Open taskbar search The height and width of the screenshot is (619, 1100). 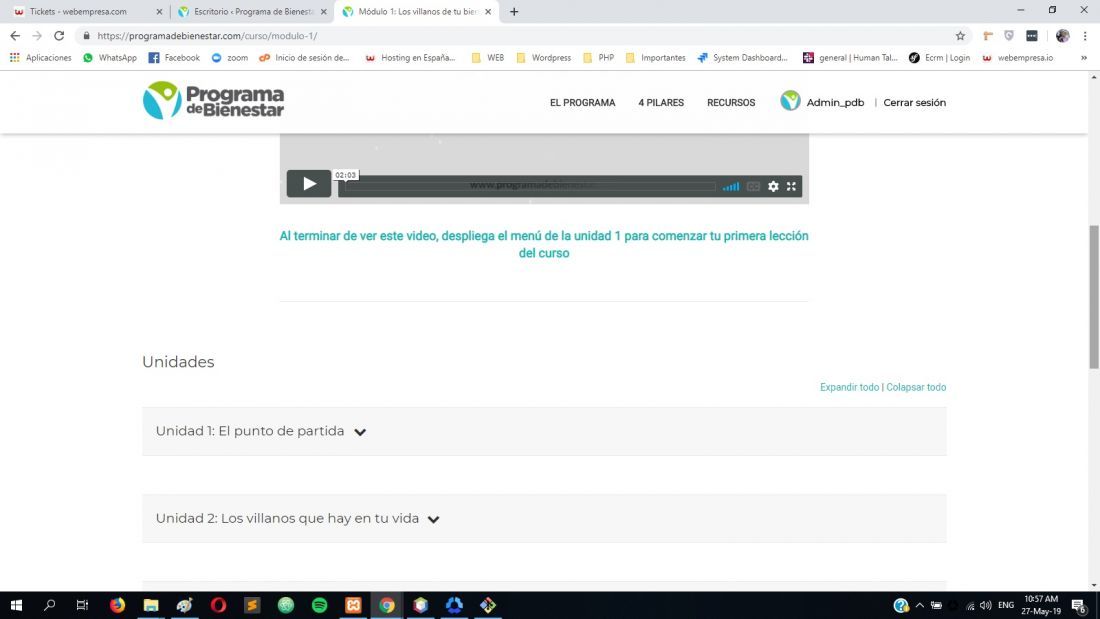pyautogui.click(x=49, y=605)
